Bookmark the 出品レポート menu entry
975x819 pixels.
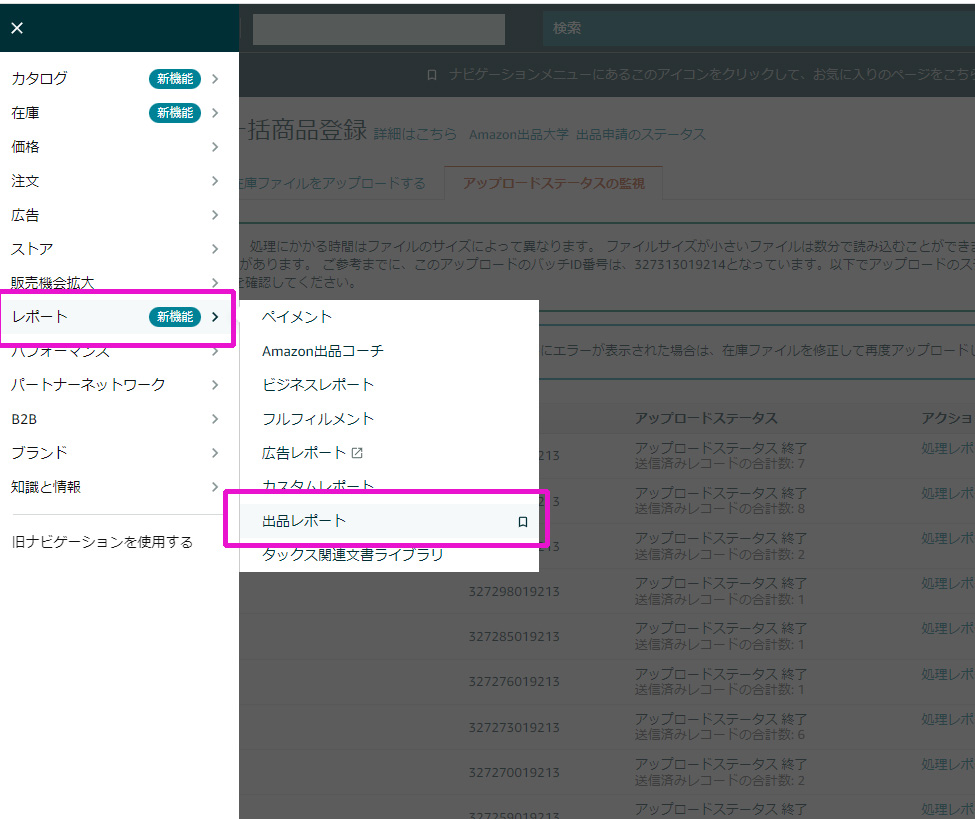[523, 521]
